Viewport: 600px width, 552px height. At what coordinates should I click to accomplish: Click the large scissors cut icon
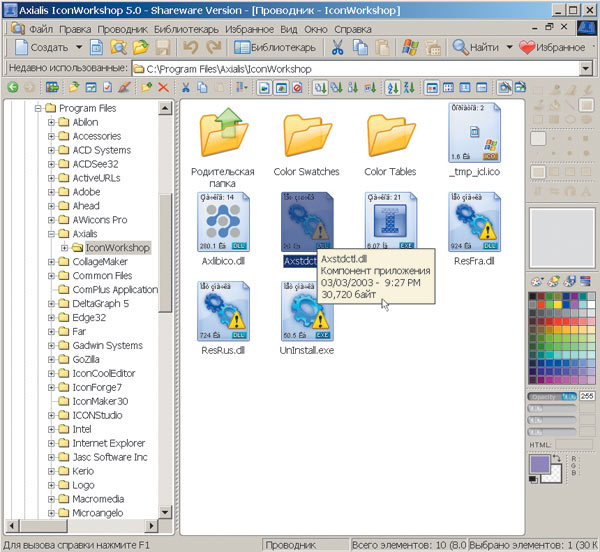337,47
